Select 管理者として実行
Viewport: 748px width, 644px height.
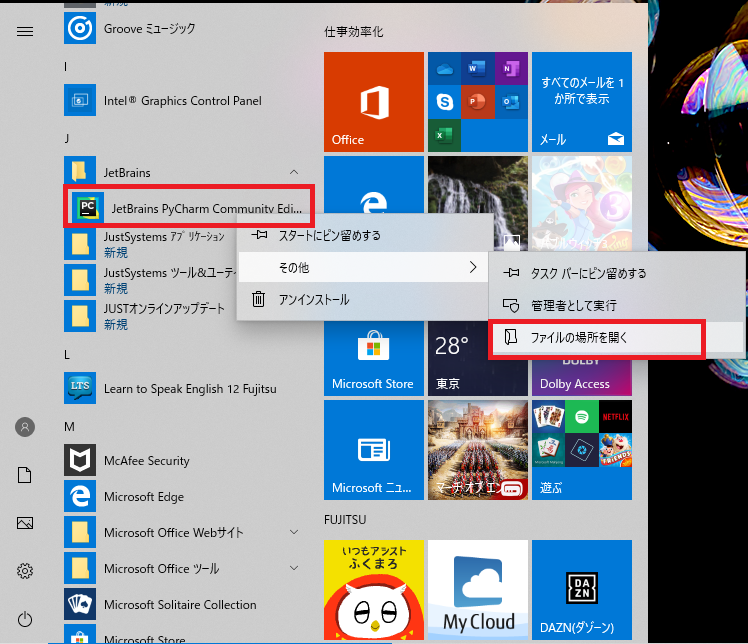click(616, 305)
